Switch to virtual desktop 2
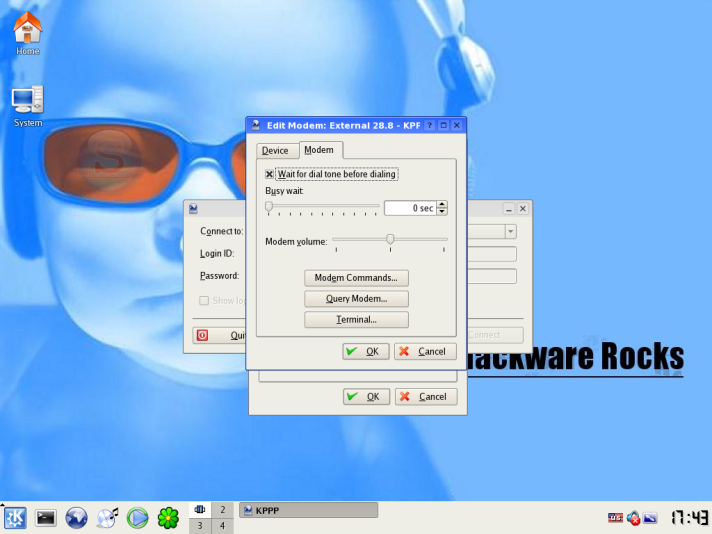 coord(222,509)
